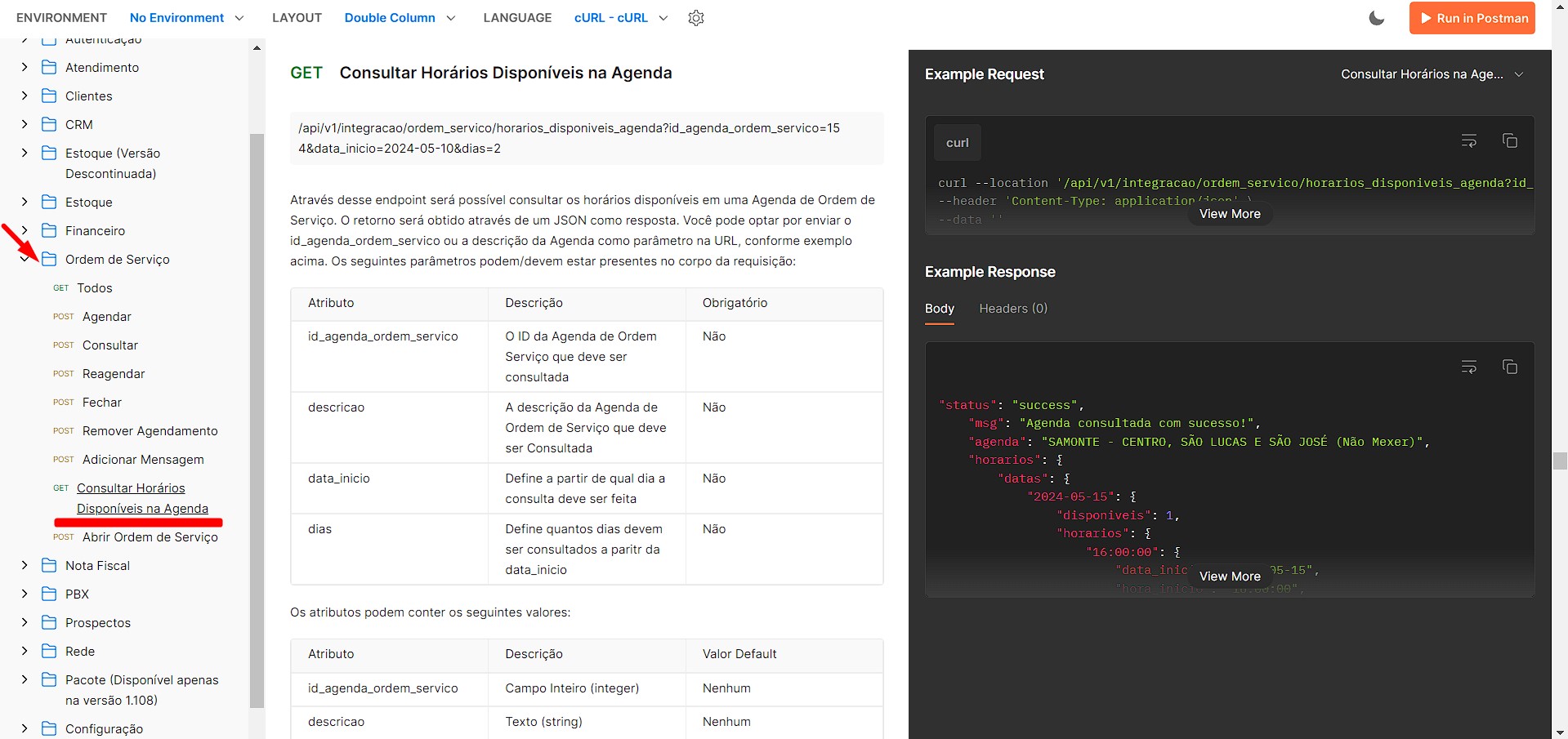The image size is (1568, 739).
Task: Click the sidebar vertical scrollbar thumb
Action: [257, 421]
